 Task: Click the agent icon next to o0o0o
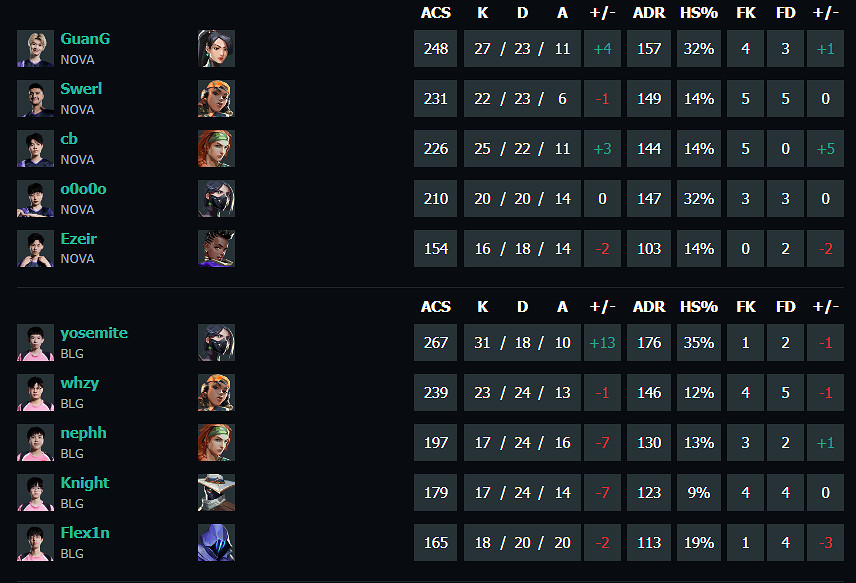click(216, 199)
